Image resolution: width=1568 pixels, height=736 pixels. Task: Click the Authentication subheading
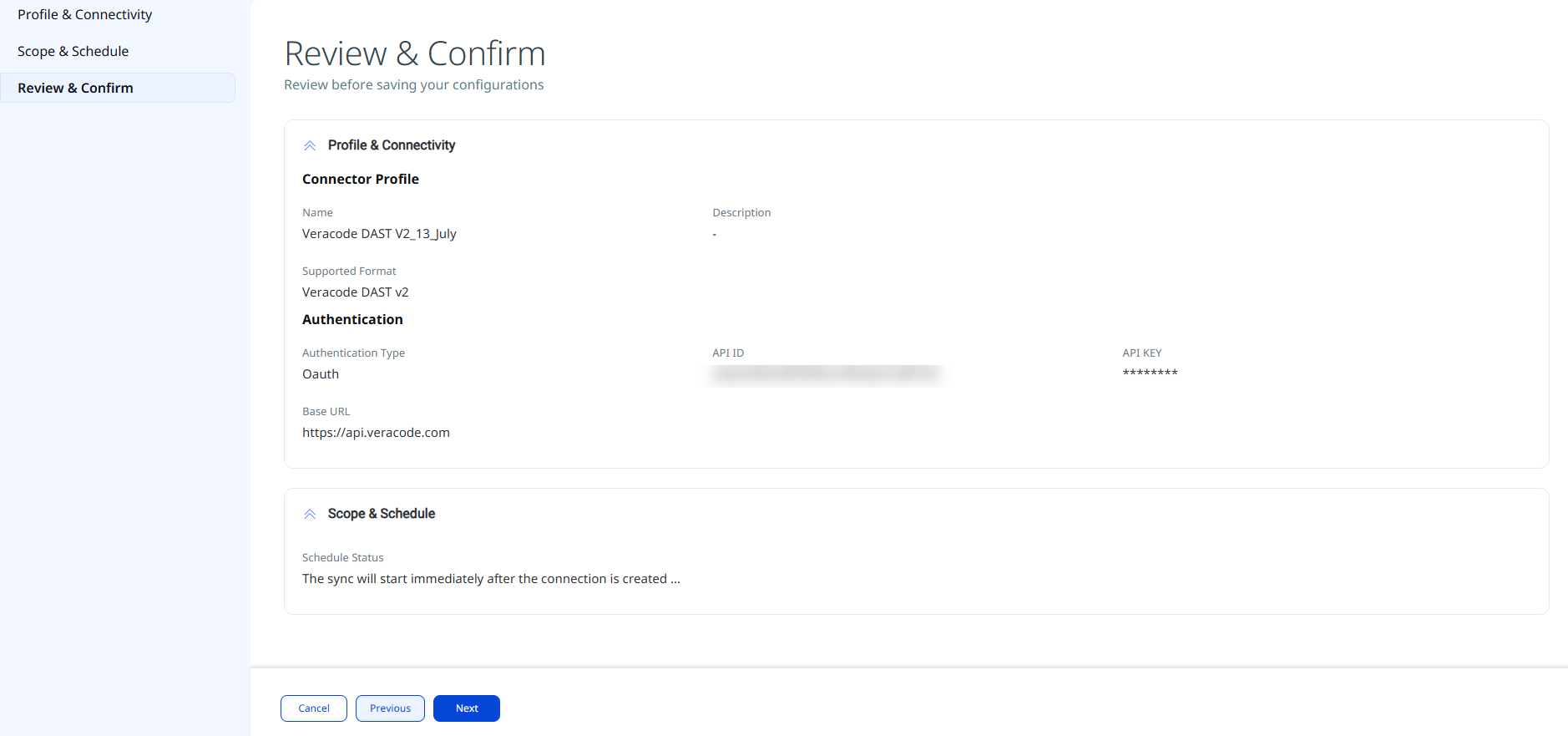point(352,320)
